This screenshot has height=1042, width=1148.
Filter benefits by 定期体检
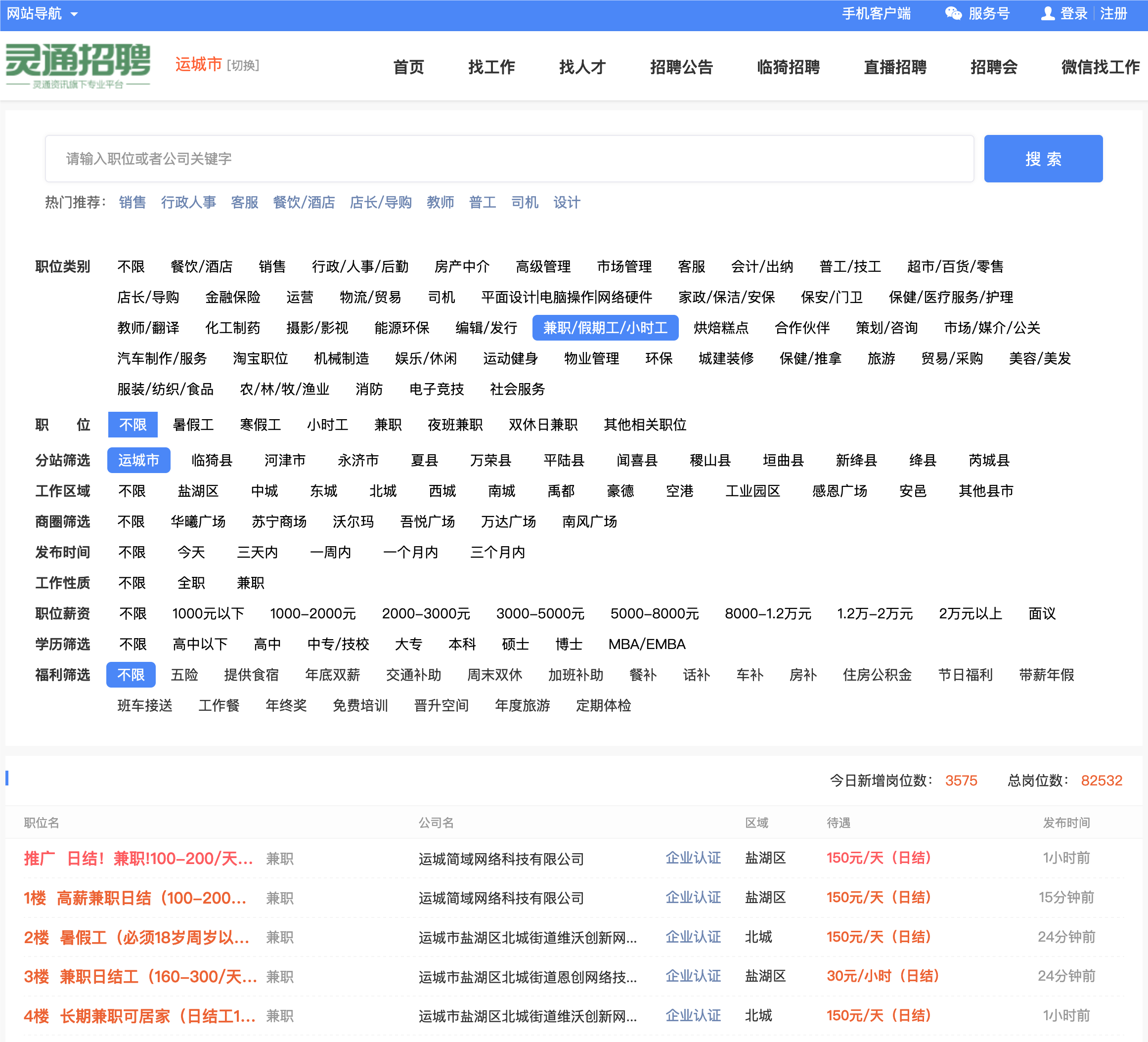(x=604, y=706)
